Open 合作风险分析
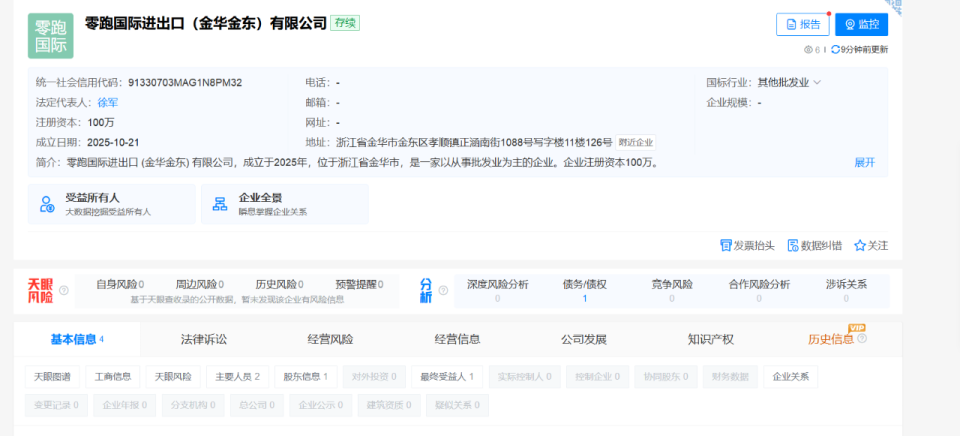Image resolution: width=960 pixels, height=436 pixels. (x=759, y=291)
